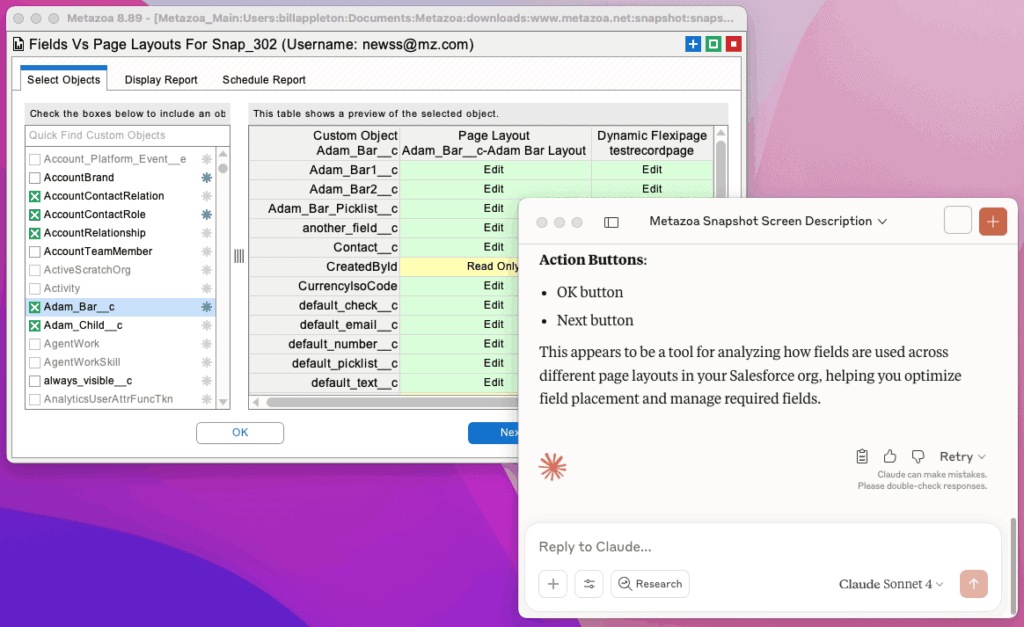Image resolution: width=1024 pixels, height=627 pixels.
Task: Click the asterisk icon next to AccountTeamMember
Action: (x=206, y=251)
